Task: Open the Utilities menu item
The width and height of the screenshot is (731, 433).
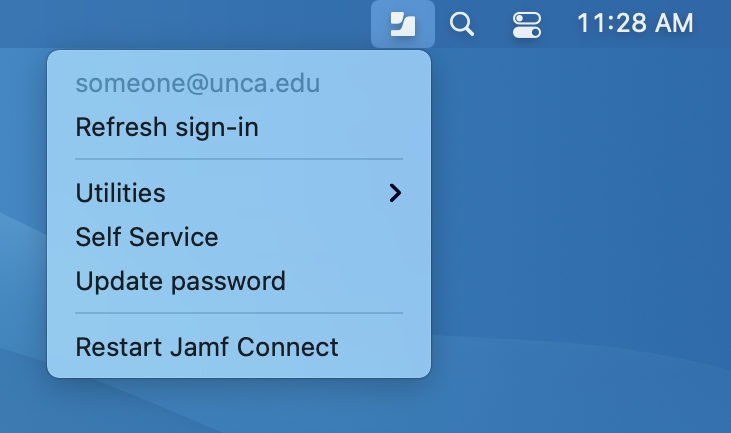Action: [121, 192]
